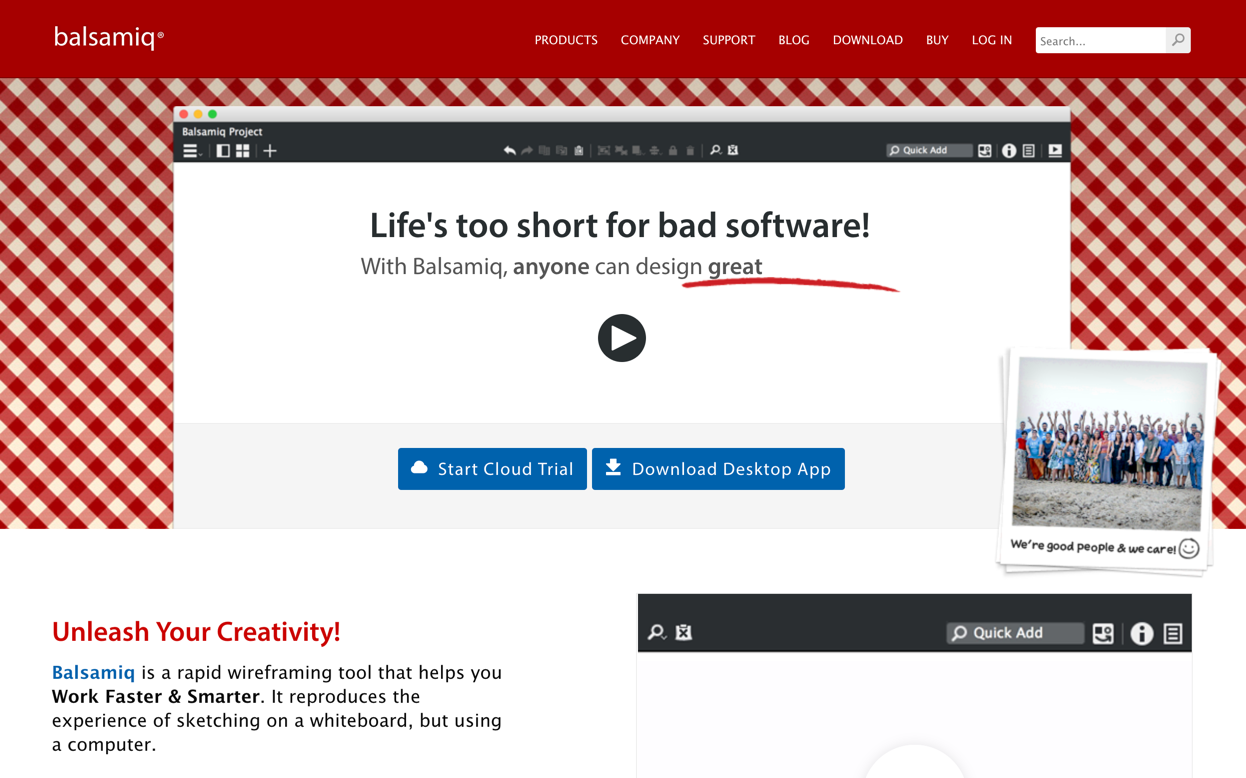Click the search magnifier icon in site header
1246x778 pixels.
[1179, 40]
